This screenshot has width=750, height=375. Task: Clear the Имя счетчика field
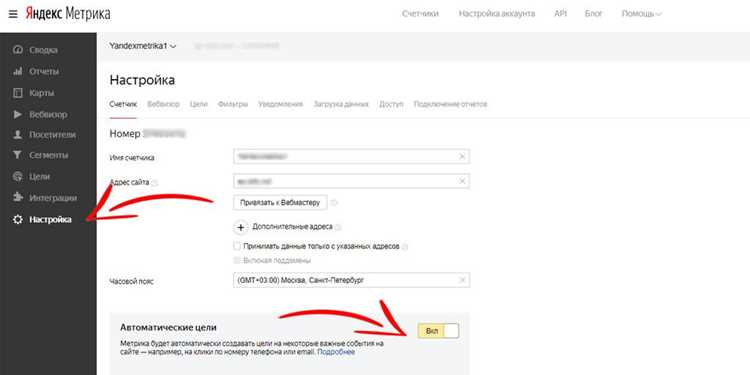pyautogui.click(x=462, y=156)
